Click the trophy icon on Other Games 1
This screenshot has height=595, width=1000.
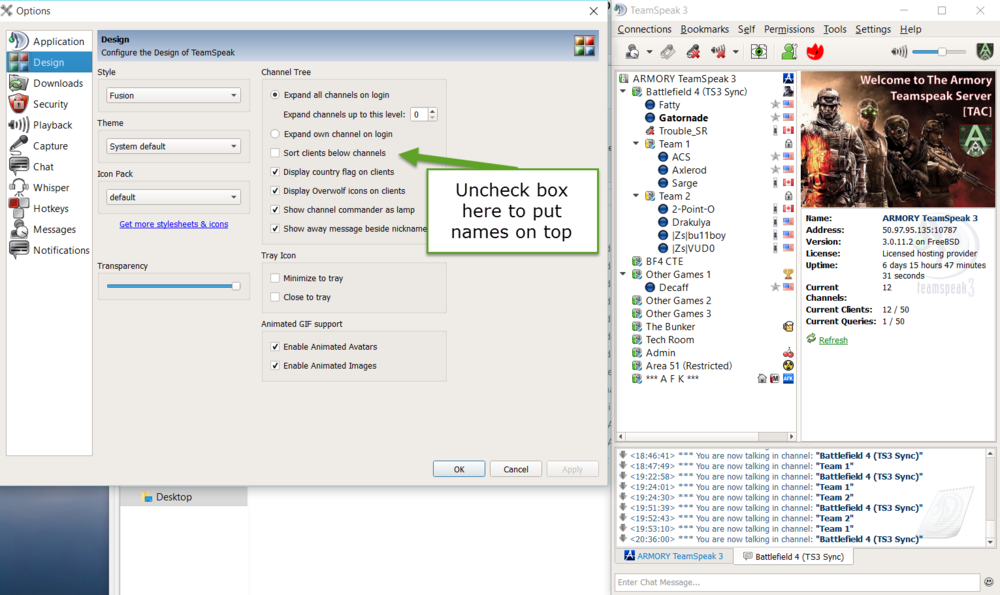pyautogui.click(x=788, y=274)
